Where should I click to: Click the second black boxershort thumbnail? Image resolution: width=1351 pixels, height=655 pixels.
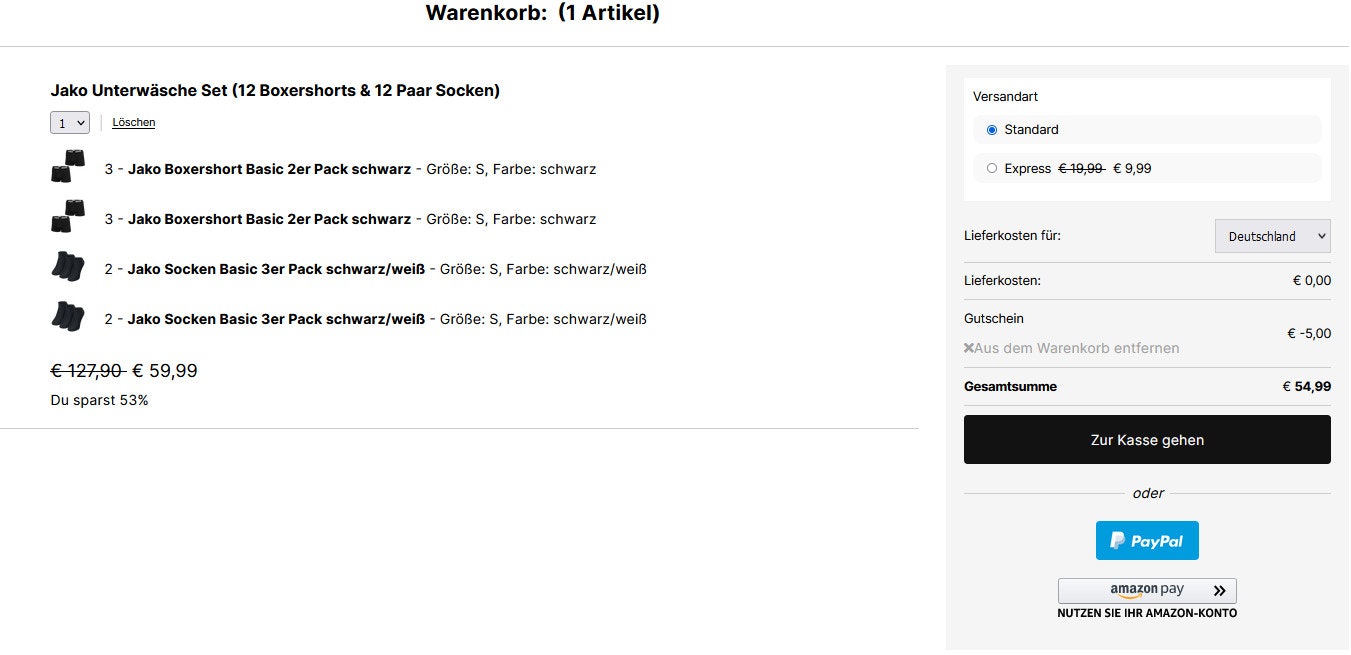68,217
